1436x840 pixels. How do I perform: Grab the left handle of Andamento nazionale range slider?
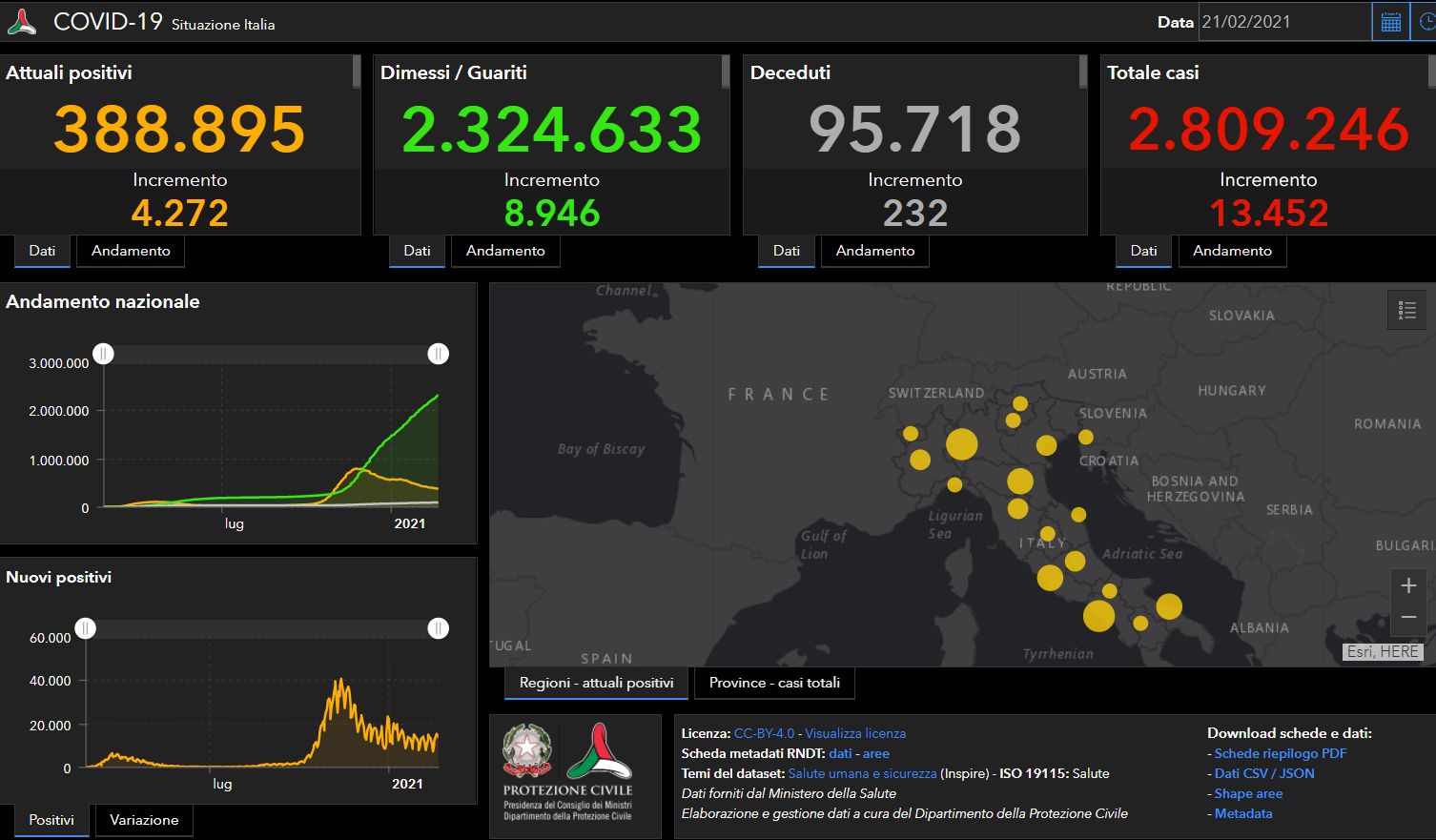104,355
